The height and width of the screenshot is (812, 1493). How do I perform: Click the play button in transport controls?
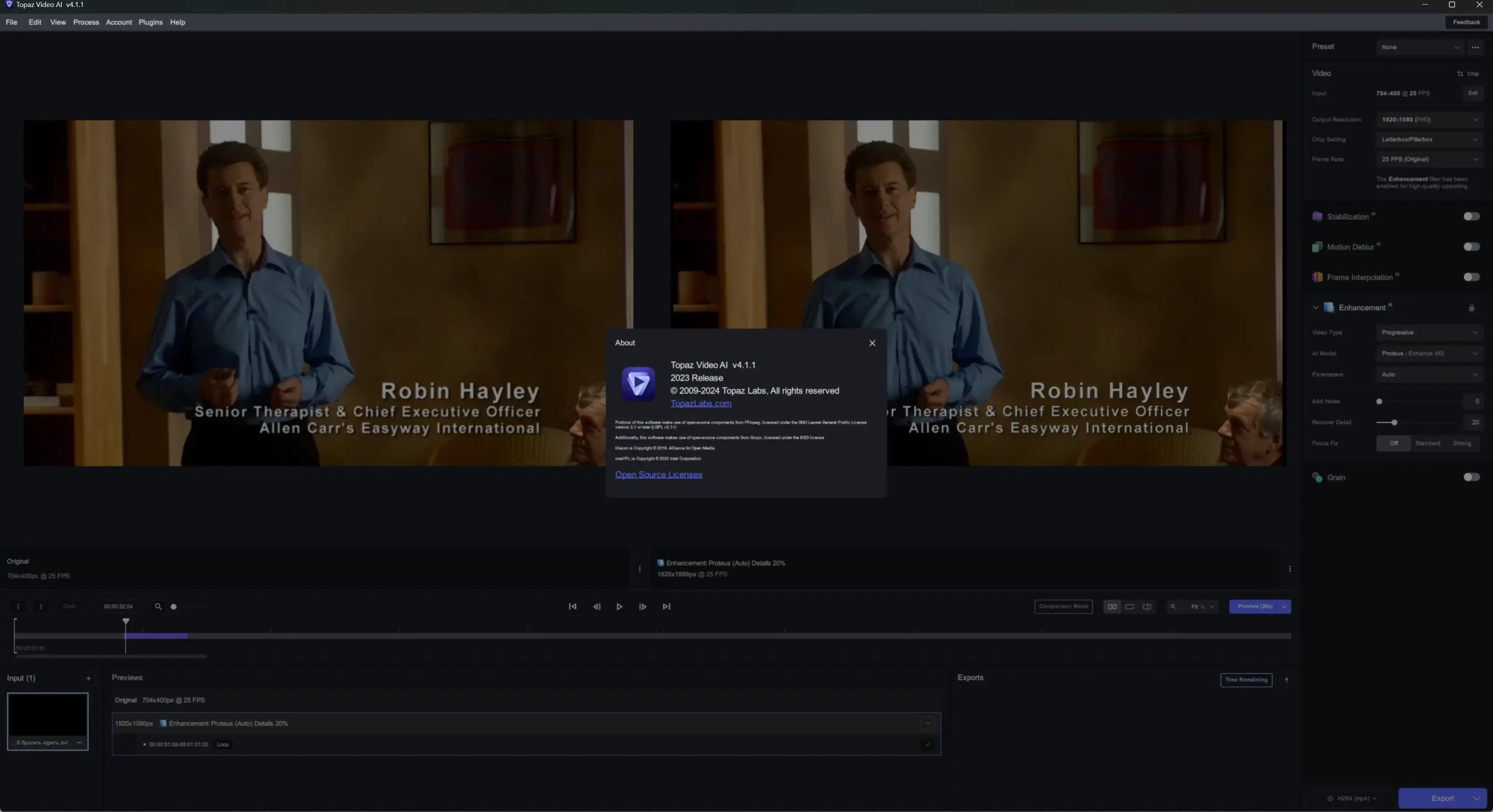click(619, 606)
